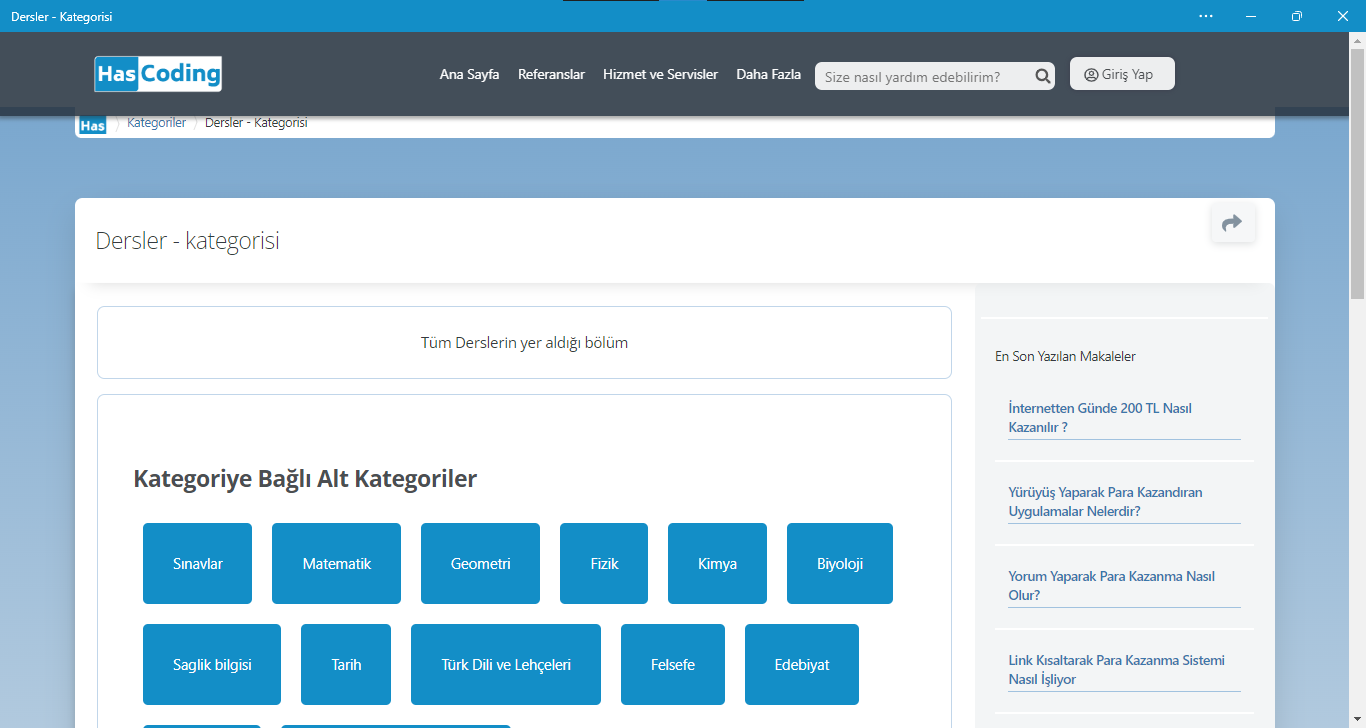The height and width of the screenshot is (728, 1366).
Task: Open the Fizik category tile
Action: tap(604, 564)
